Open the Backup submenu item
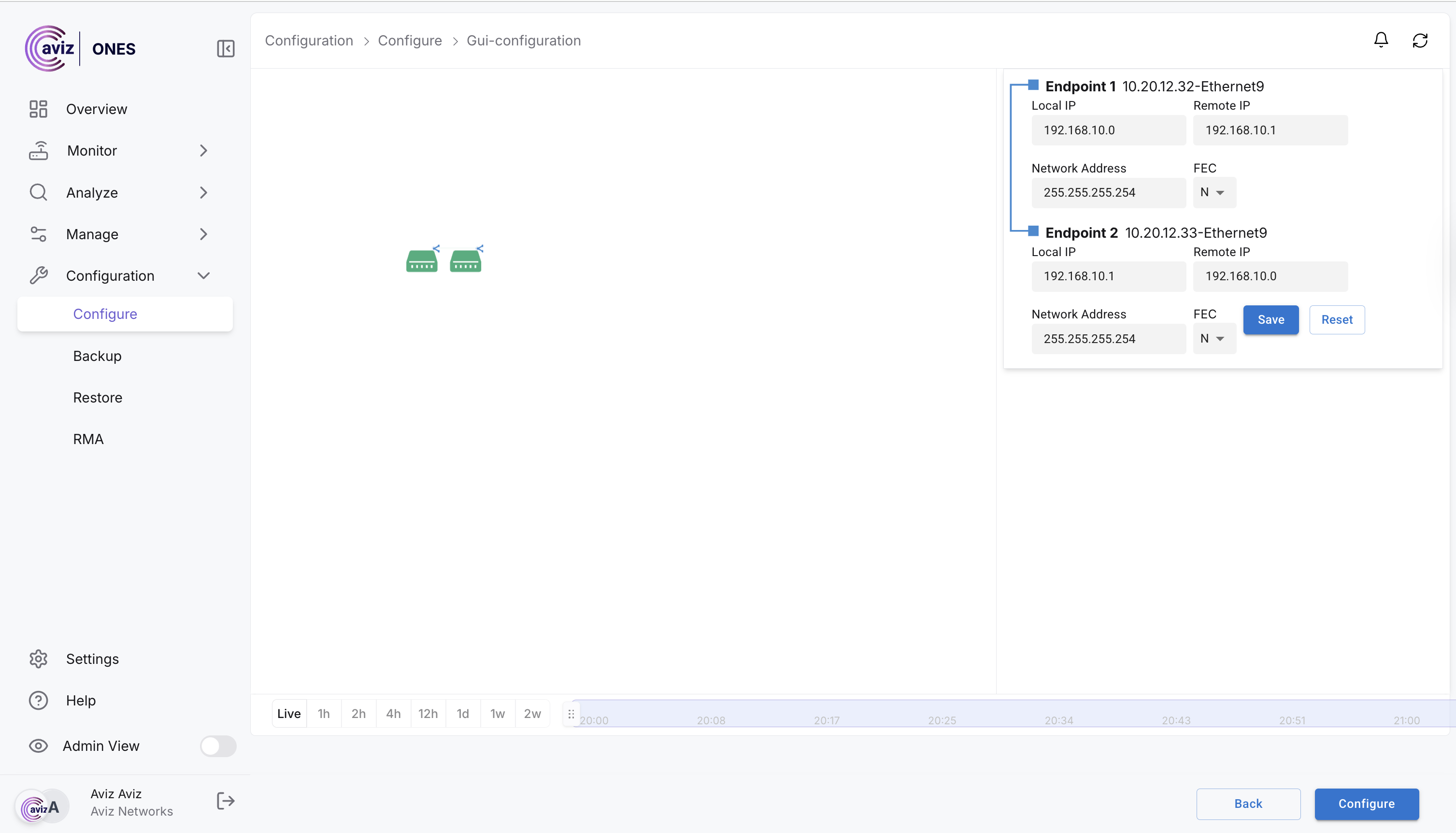This screenshot has height=833, width=1456. (97, 356)
